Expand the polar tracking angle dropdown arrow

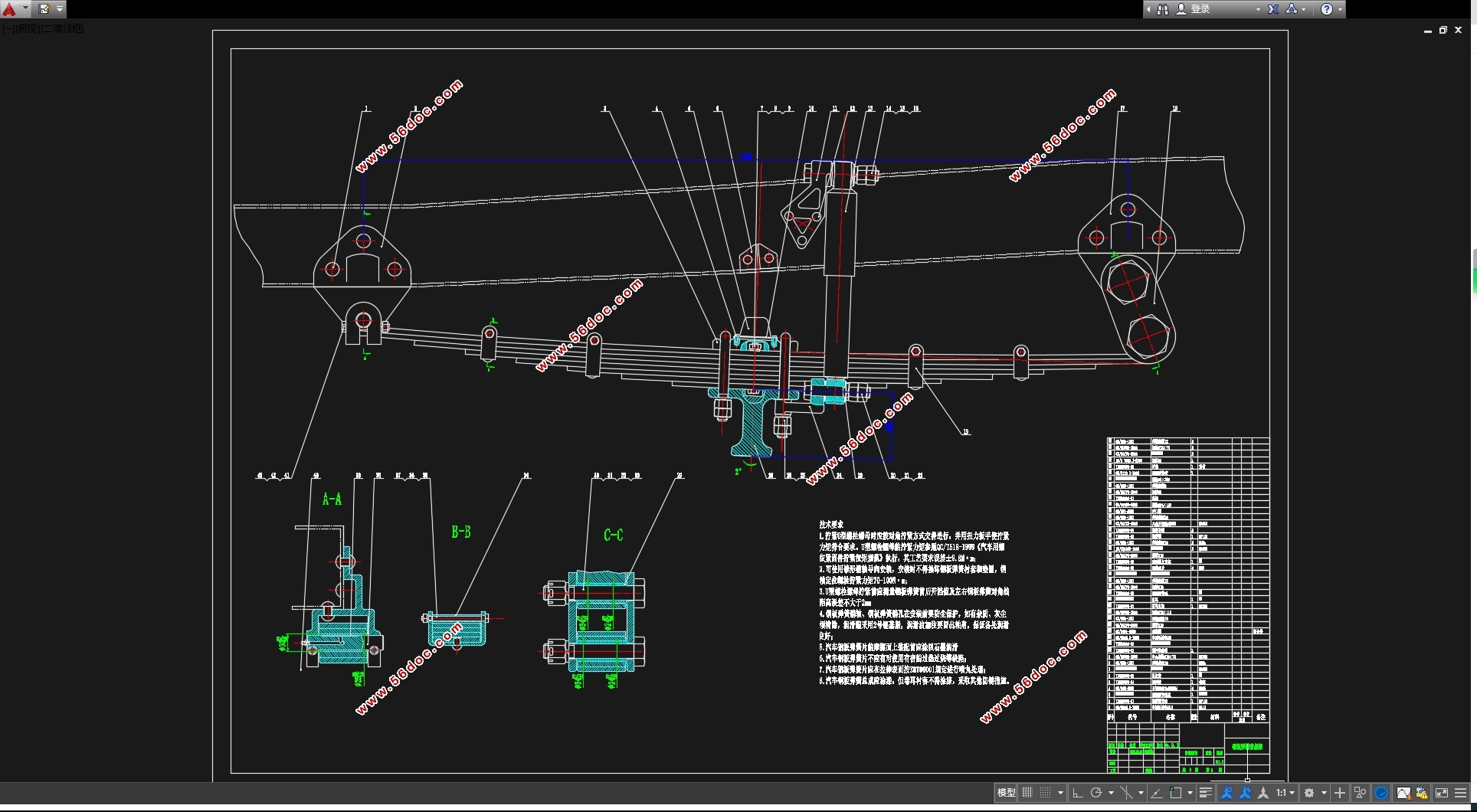[x=1111, y=793]
